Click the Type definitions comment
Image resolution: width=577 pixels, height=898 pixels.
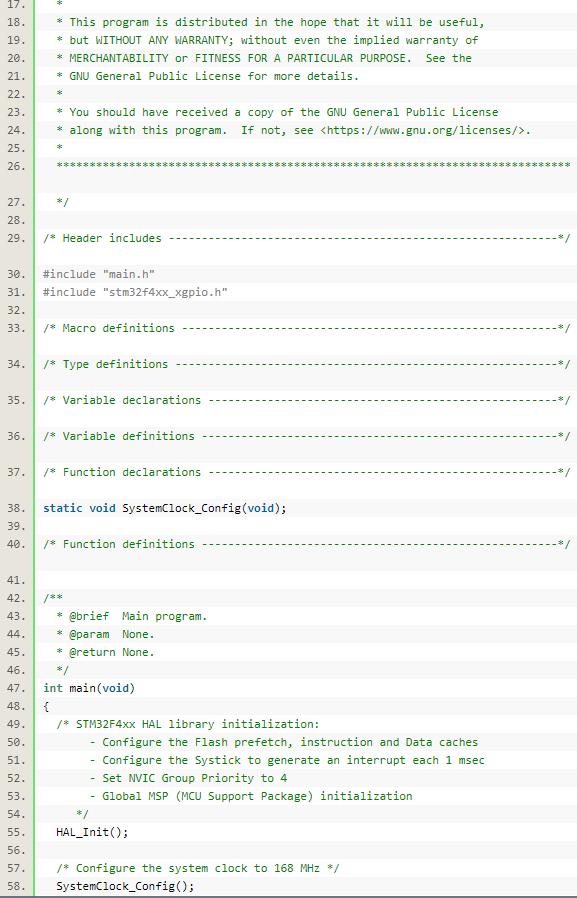click(307, 364)
